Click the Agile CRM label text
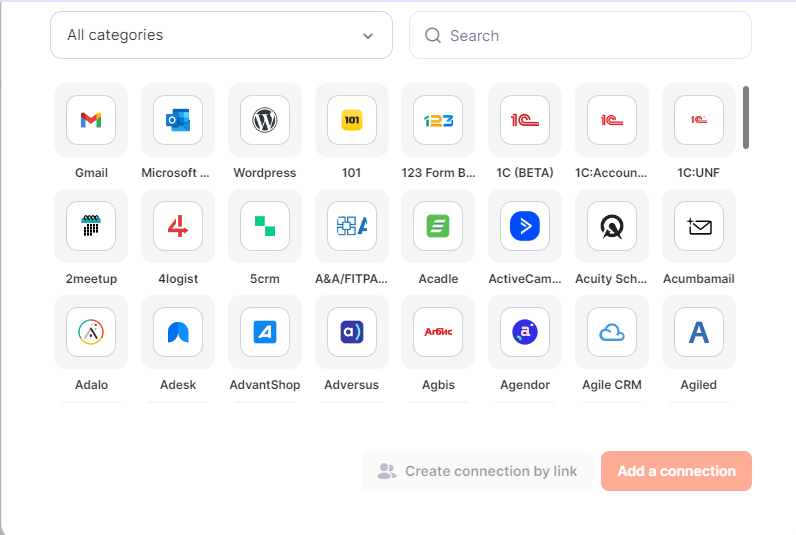Image resolution: width=796 pixels, height=535 pixels. (612, 385)
